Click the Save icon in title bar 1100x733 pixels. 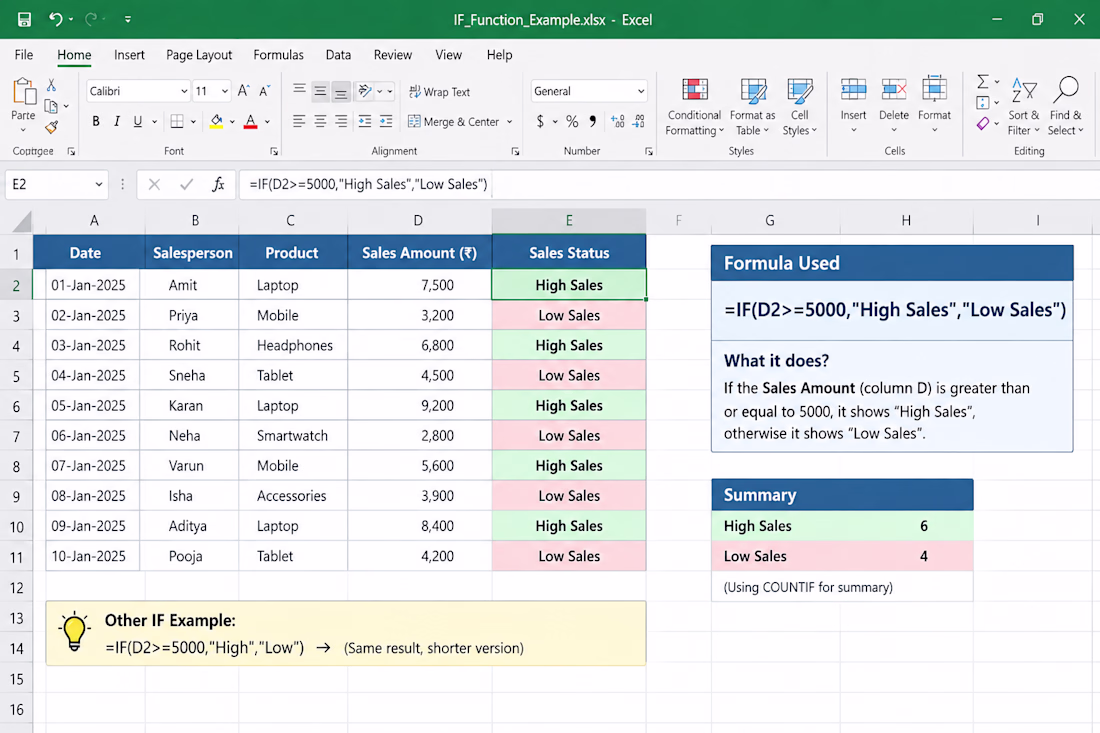point(24,20)
